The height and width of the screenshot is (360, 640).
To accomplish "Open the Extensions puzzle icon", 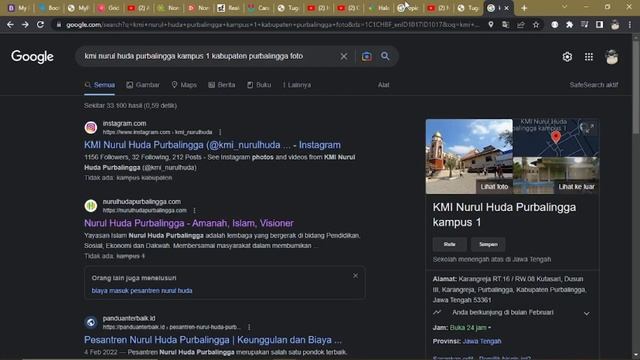I will 569,25.
